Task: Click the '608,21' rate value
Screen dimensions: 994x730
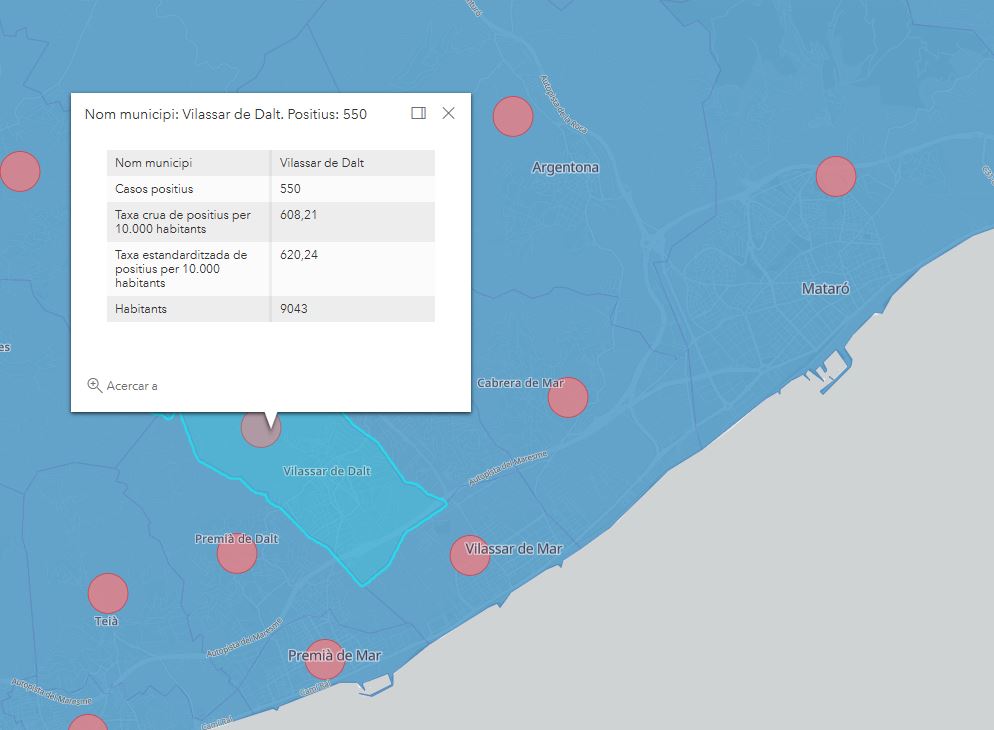Action: 299,215
